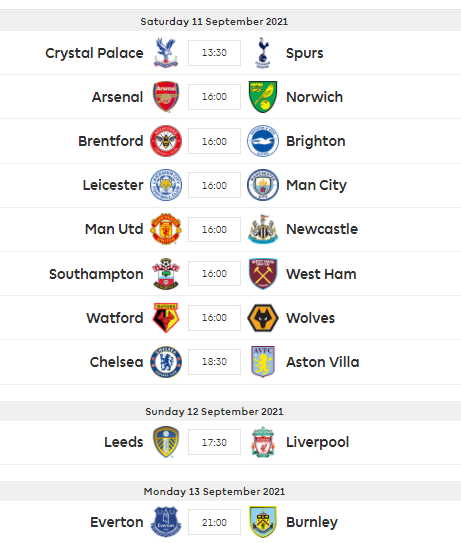This screenshot has width=461, height=543.
Task: Open the Burnley club badge
Action: click(263, 522)
